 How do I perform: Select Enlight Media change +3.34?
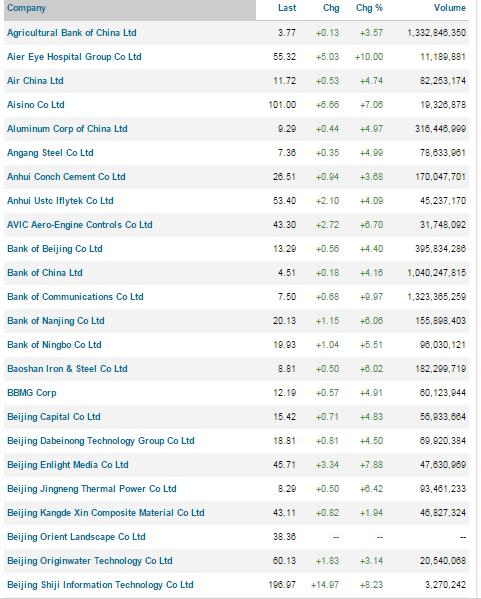click(x=327, y=465)
